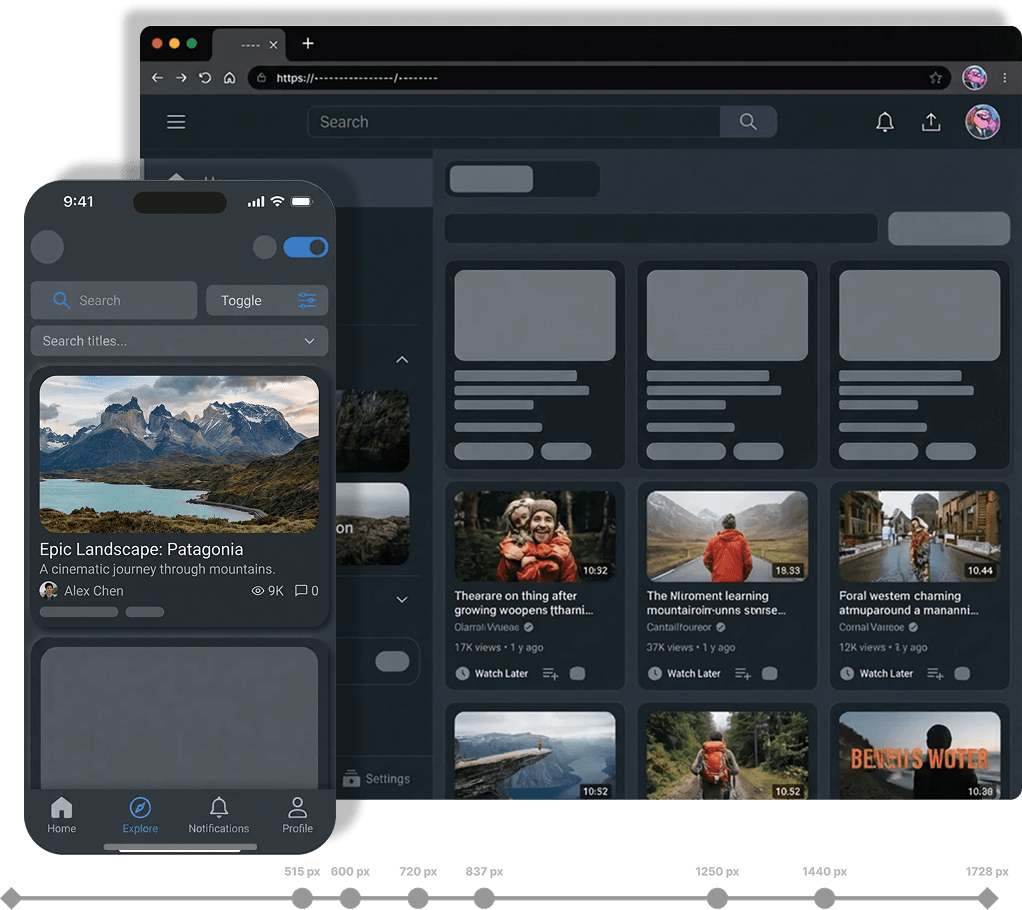1022x910 pixels.
Task: Open the Profile tab in bottom navigation
Action: click(x=297, y=814)
